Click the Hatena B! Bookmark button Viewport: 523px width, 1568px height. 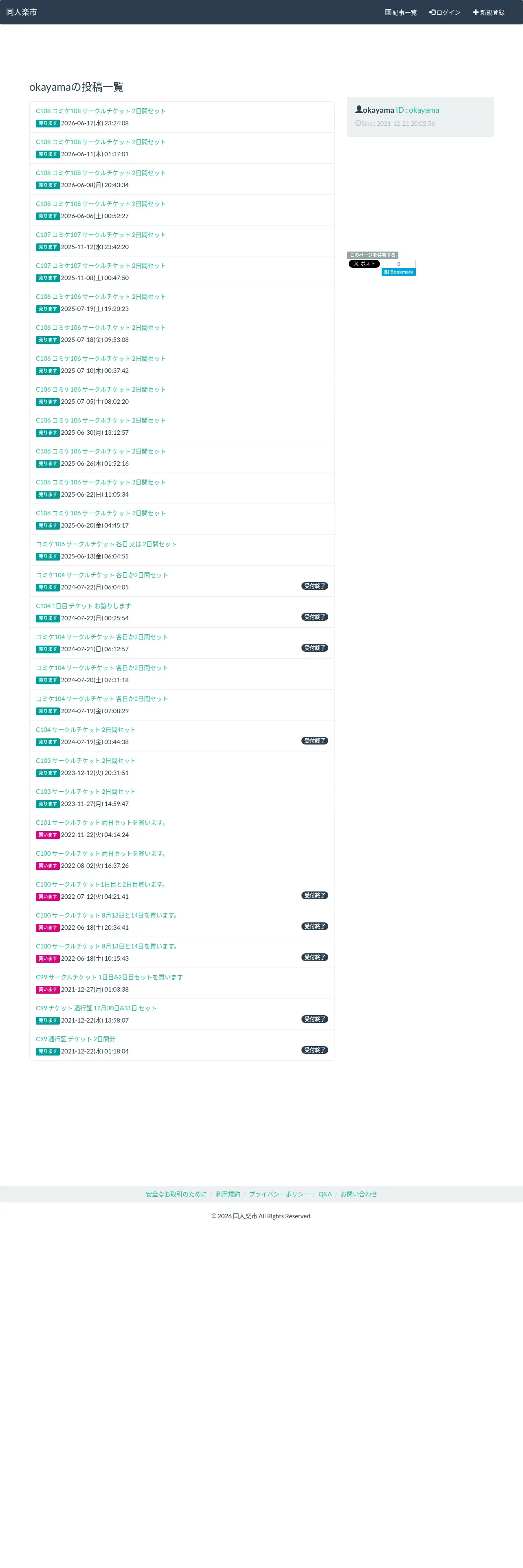click(x=399, y=272)
